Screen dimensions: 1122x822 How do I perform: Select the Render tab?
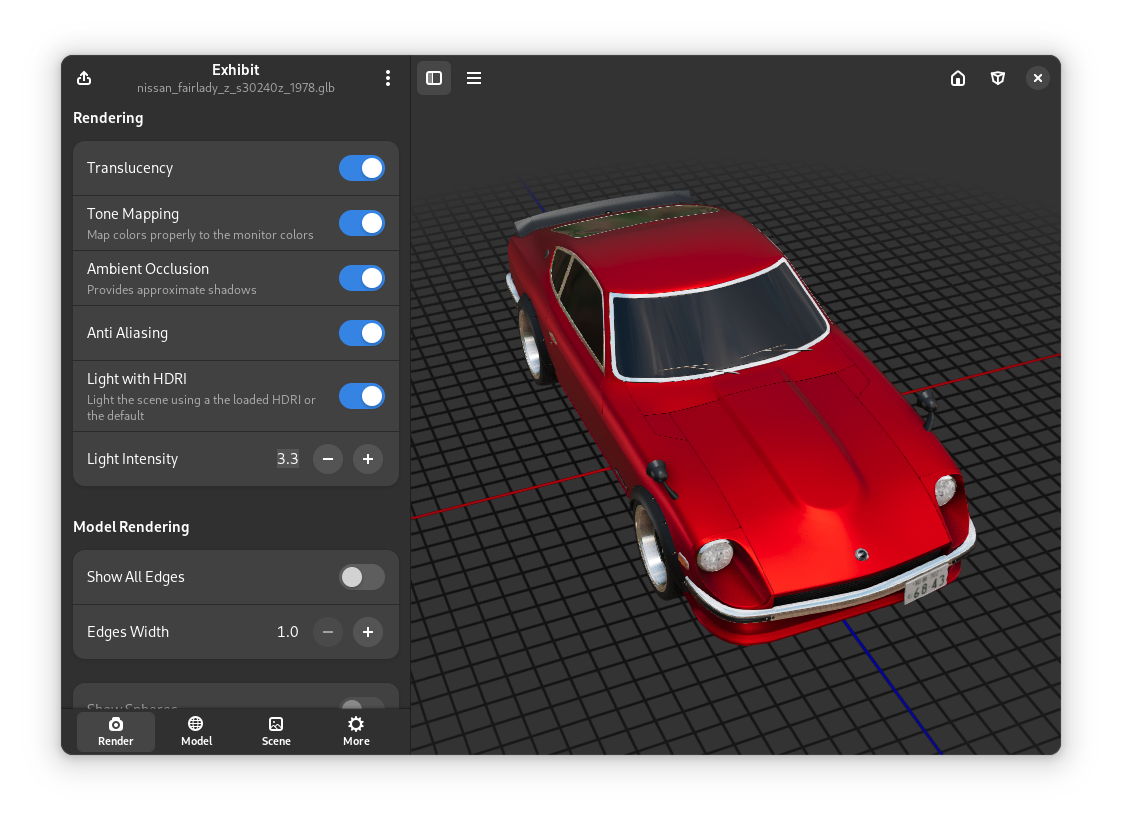116,732
